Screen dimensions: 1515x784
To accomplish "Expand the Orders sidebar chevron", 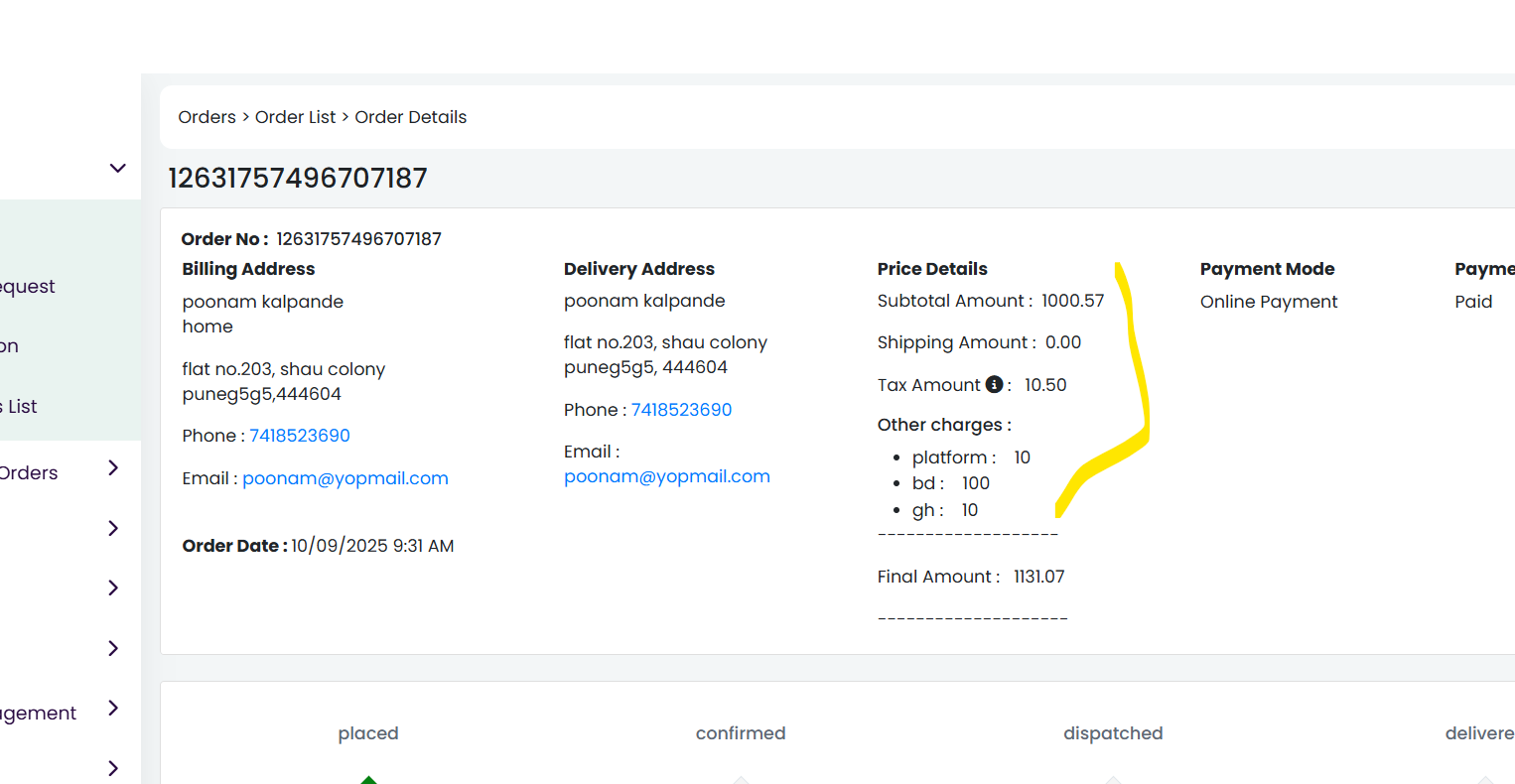I will [x=113, y=467].
